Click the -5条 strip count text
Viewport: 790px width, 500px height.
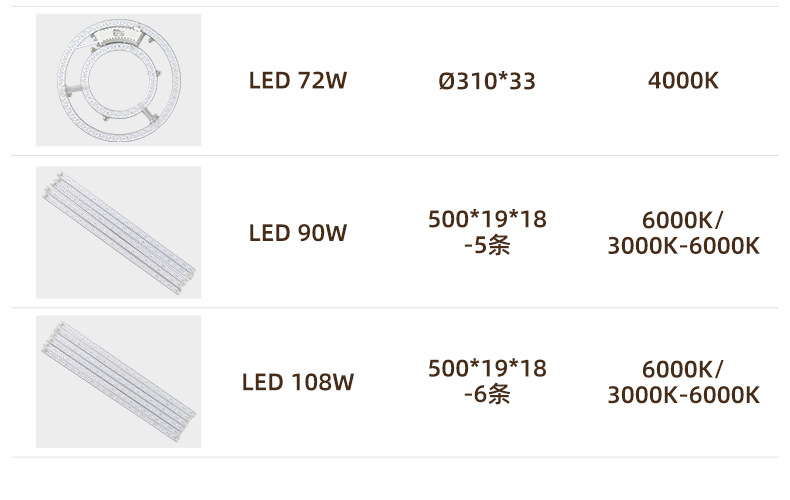pos(487,245)
